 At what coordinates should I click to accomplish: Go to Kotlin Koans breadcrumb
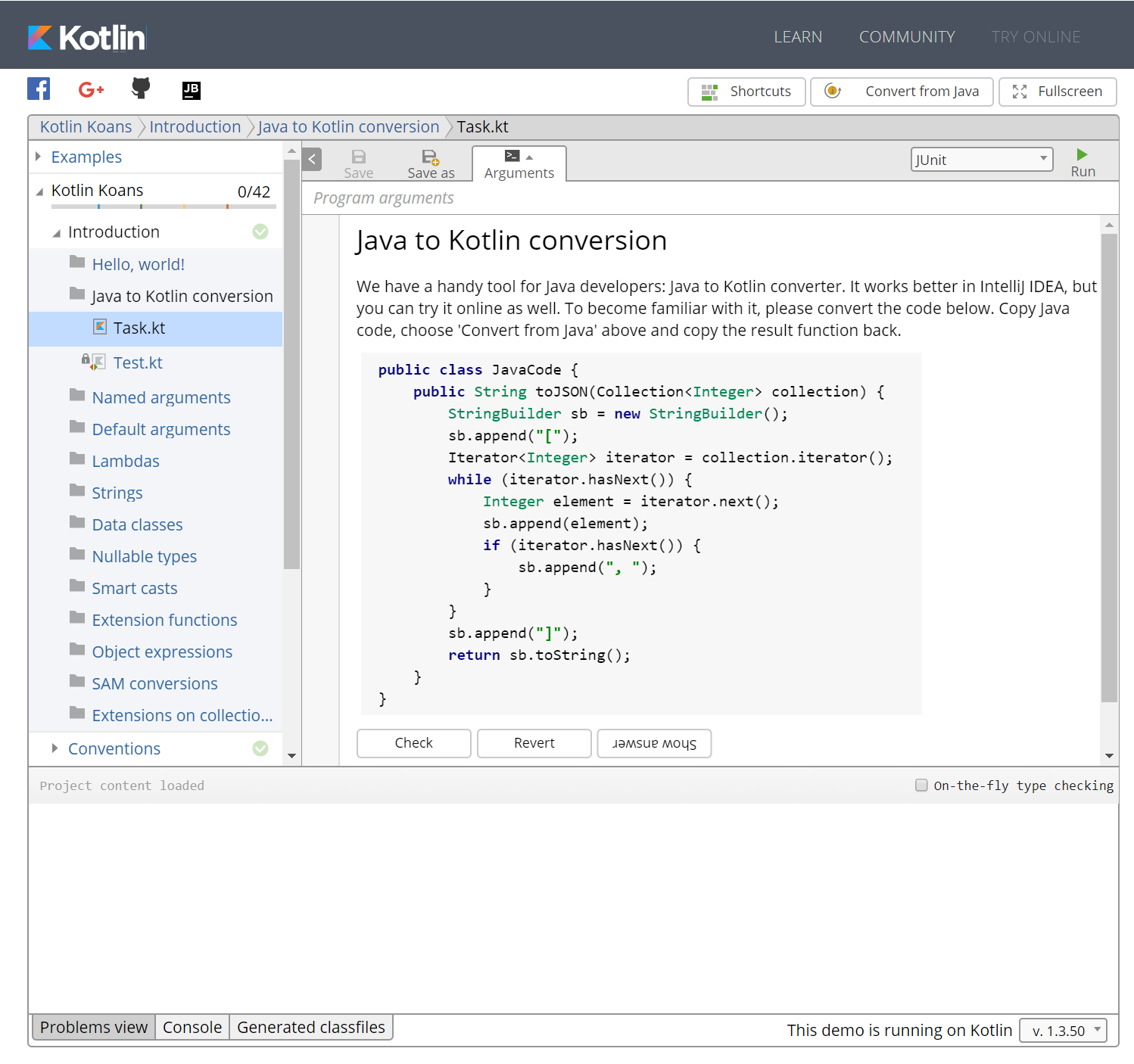(x=86, y=126)
